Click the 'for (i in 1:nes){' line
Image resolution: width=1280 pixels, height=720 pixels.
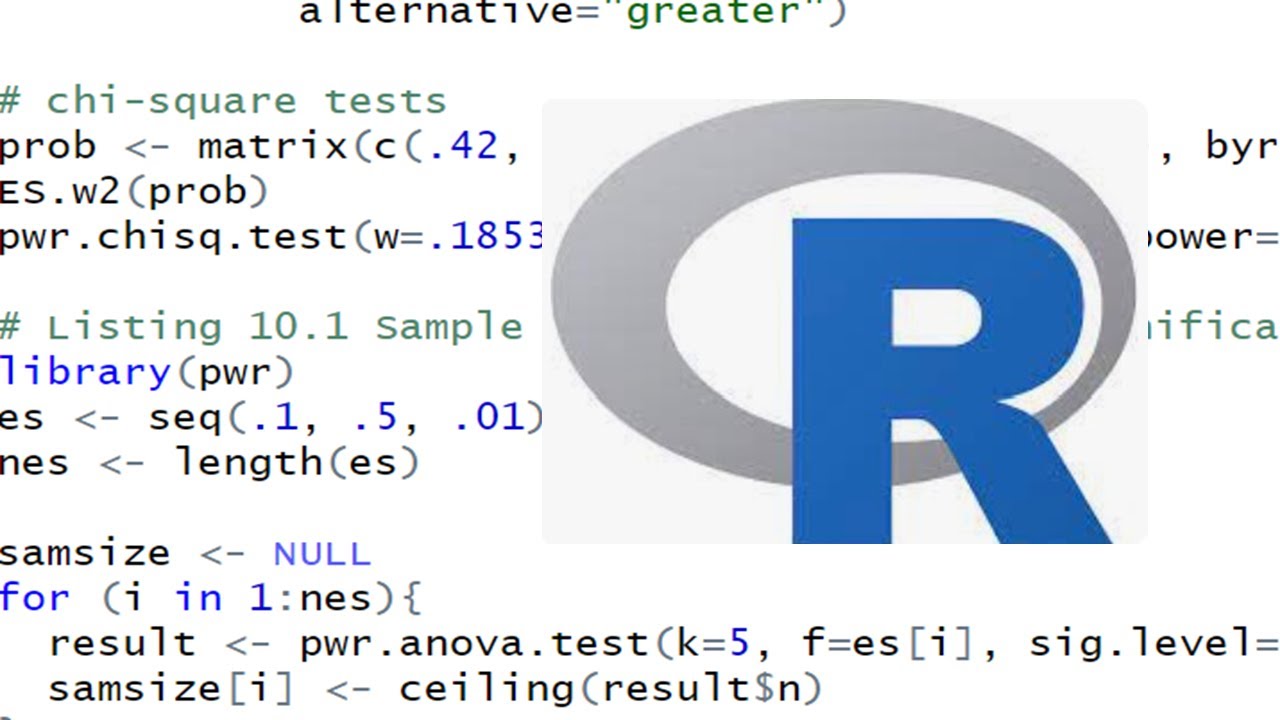pos(210,598)
